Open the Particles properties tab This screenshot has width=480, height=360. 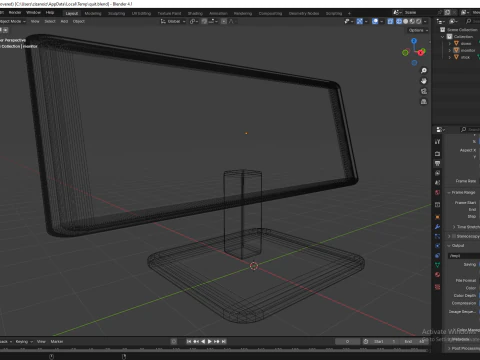click(x=438, y=236)
